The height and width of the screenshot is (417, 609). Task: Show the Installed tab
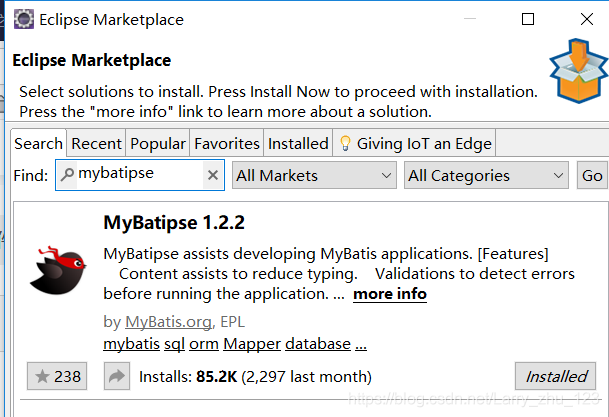298,143
